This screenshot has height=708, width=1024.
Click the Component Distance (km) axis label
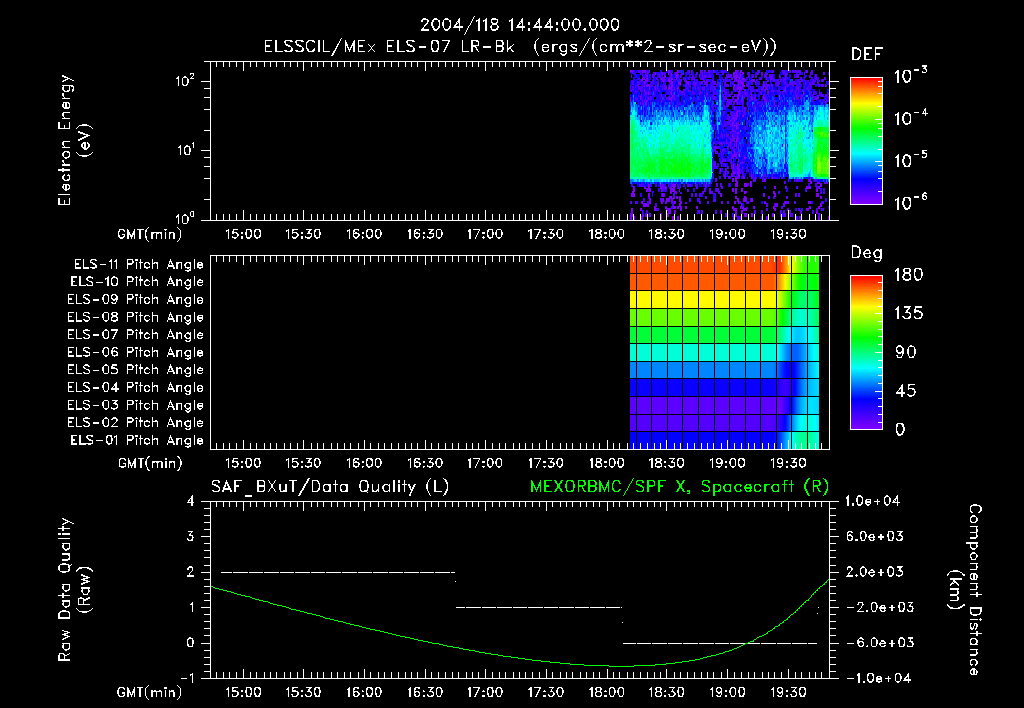point(965,590)
